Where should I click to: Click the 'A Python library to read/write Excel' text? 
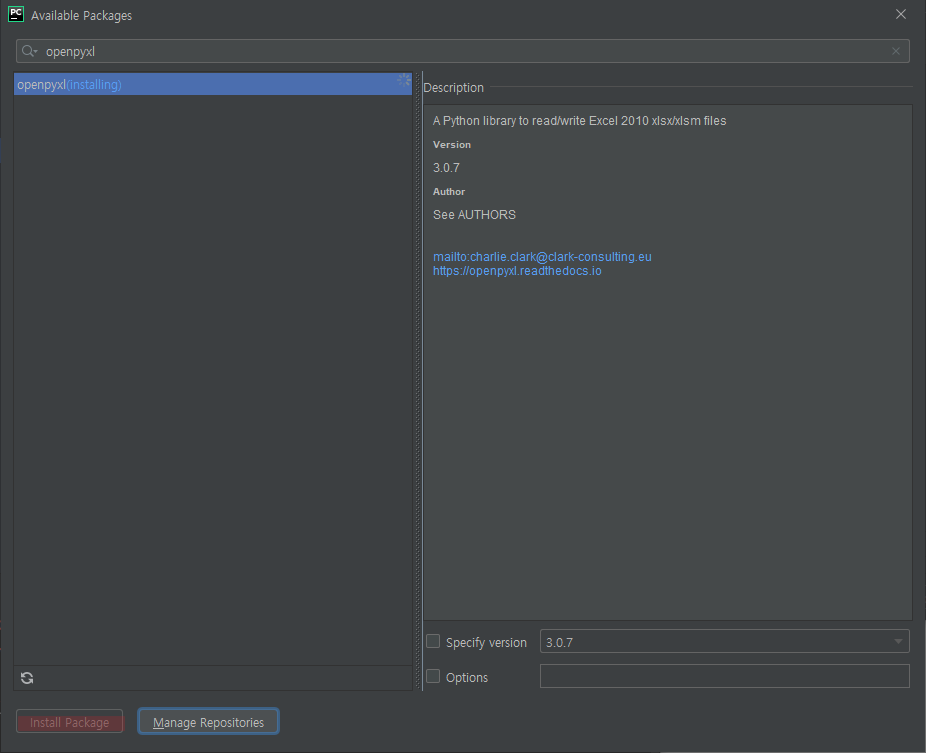coord(579,120)
